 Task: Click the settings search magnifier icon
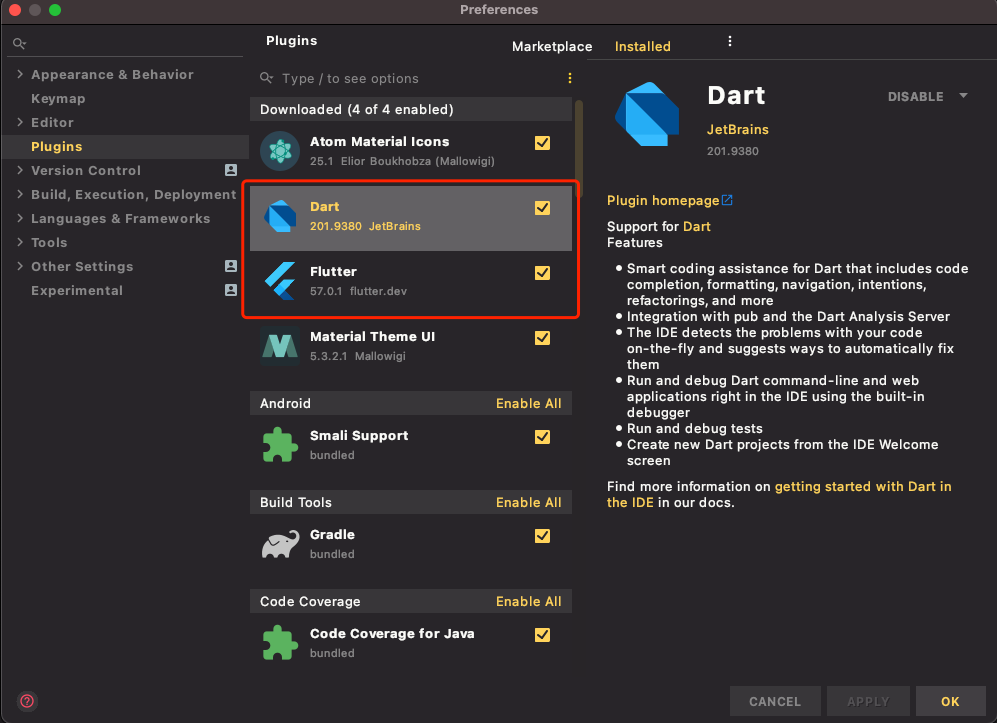pos(19,43)
